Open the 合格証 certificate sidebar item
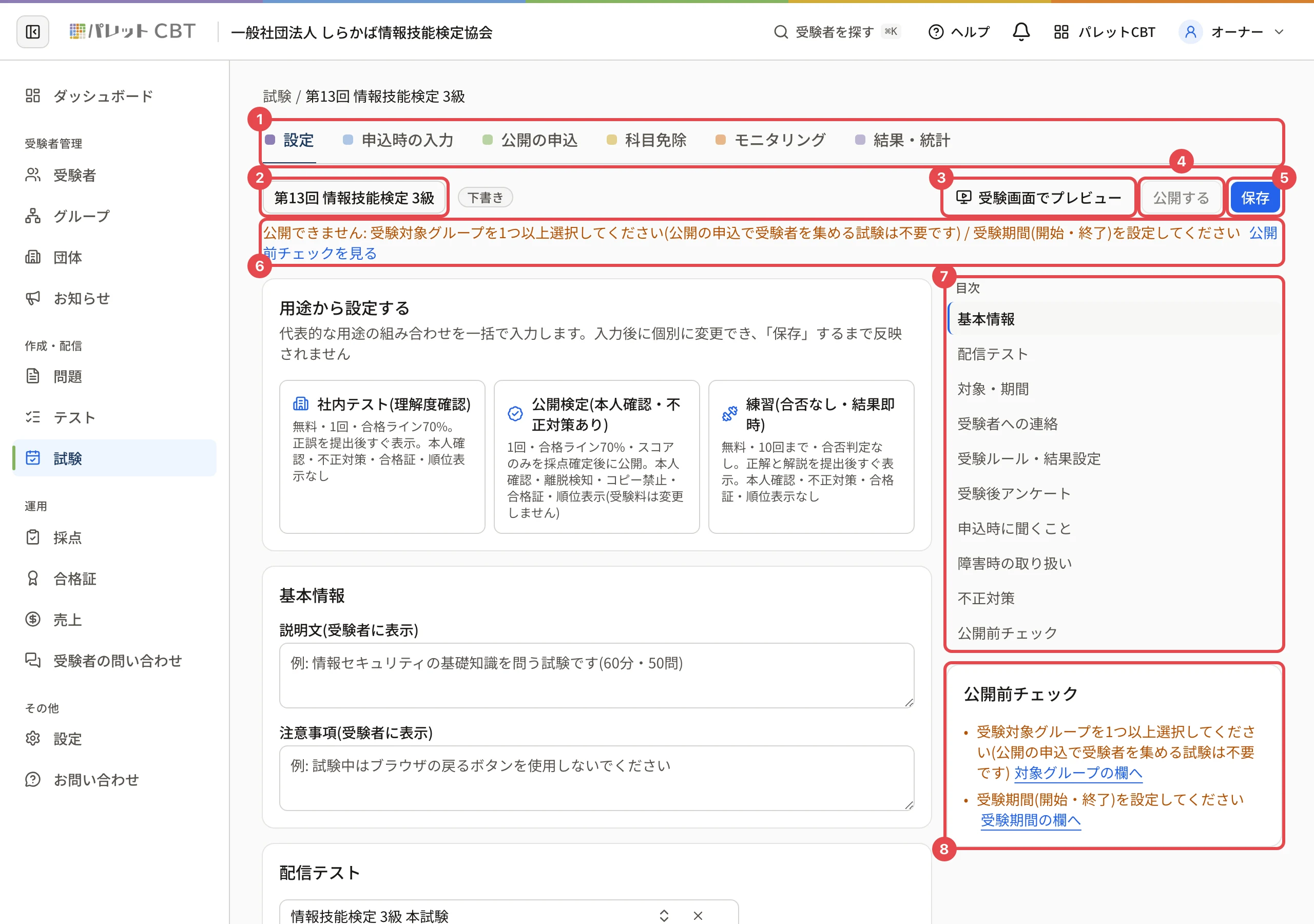This screenshot has width=1314, height=924. (114, 579)
